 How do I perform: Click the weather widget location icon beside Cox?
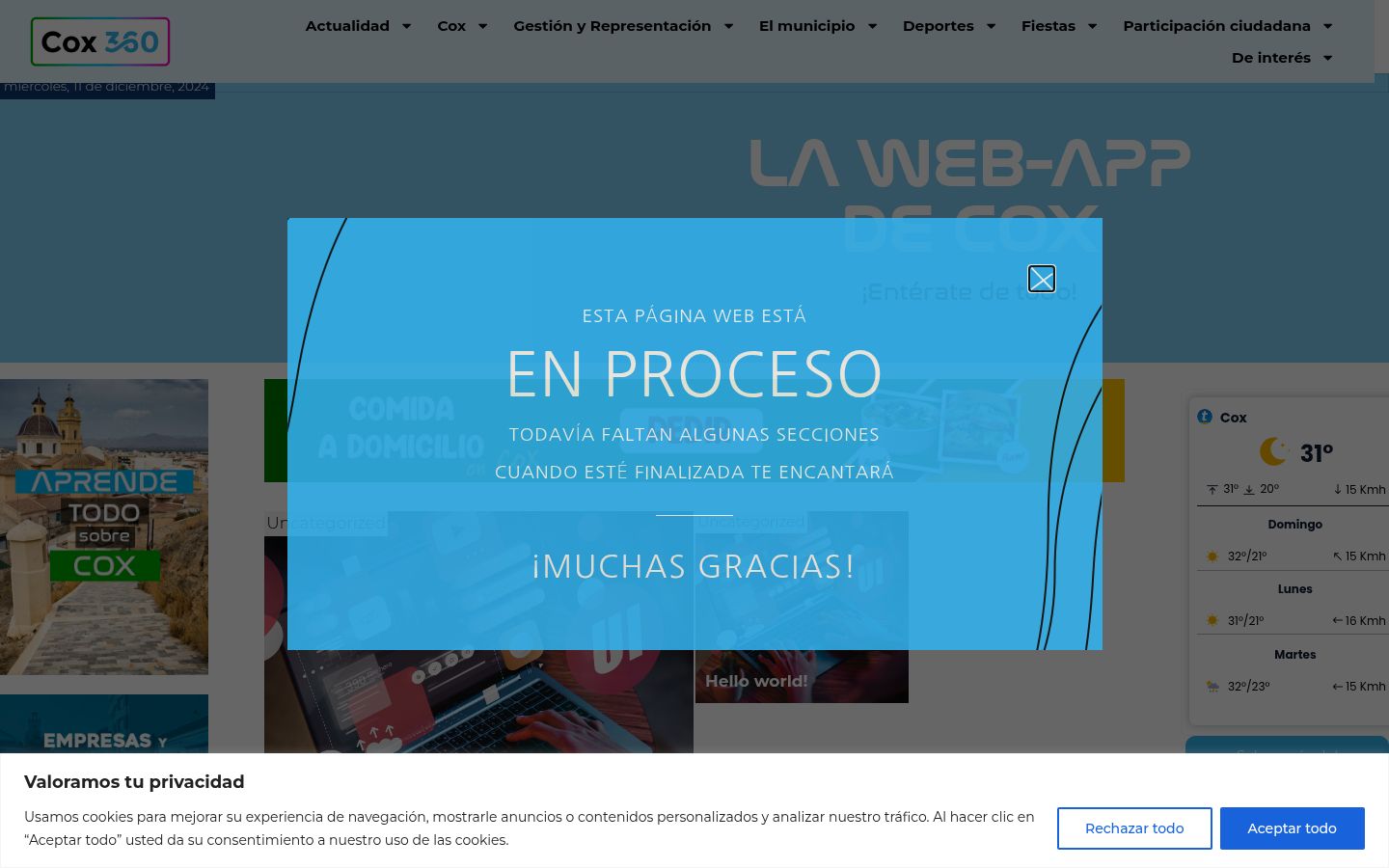pyautogui.click(x=1205, y=417)
